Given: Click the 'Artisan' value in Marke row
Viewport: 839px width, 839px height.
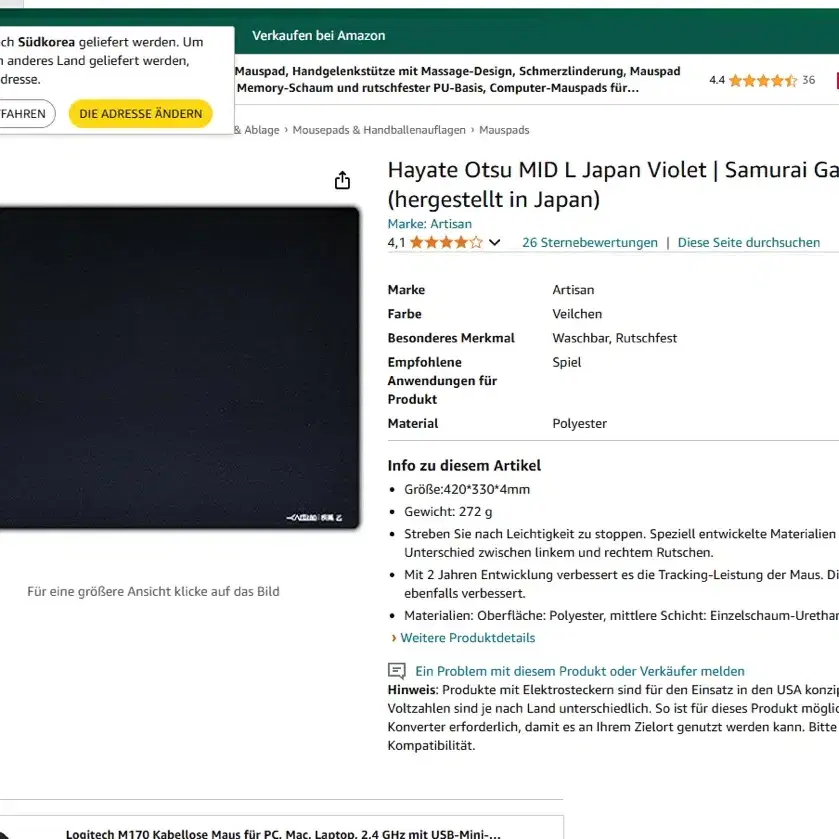Looking at the screenshot, I should click(x=573, y=289).
